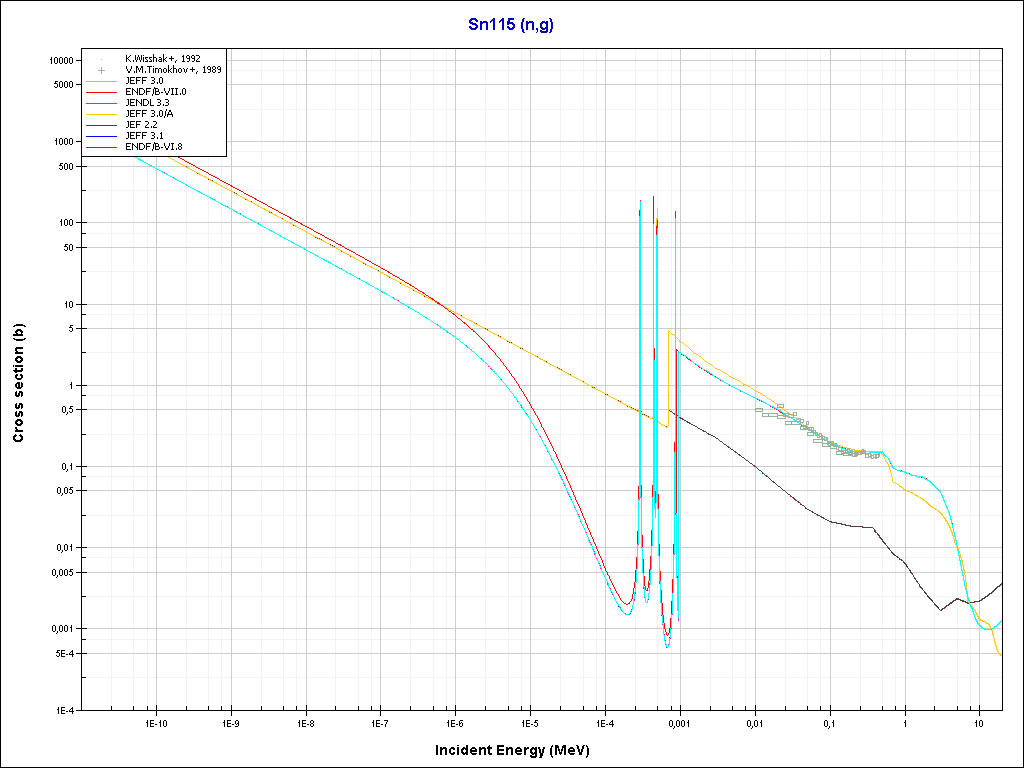Click the blue JEFF 3.1 legend line
1024x768 pixels.
(101, 136)
